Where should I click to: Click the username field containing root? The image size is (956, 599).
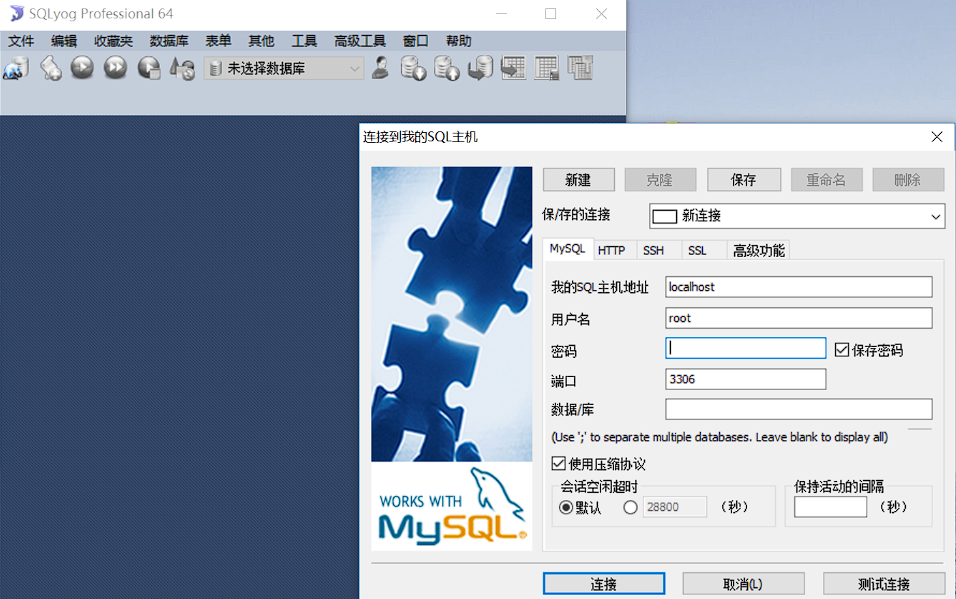[x=799, y=318]
